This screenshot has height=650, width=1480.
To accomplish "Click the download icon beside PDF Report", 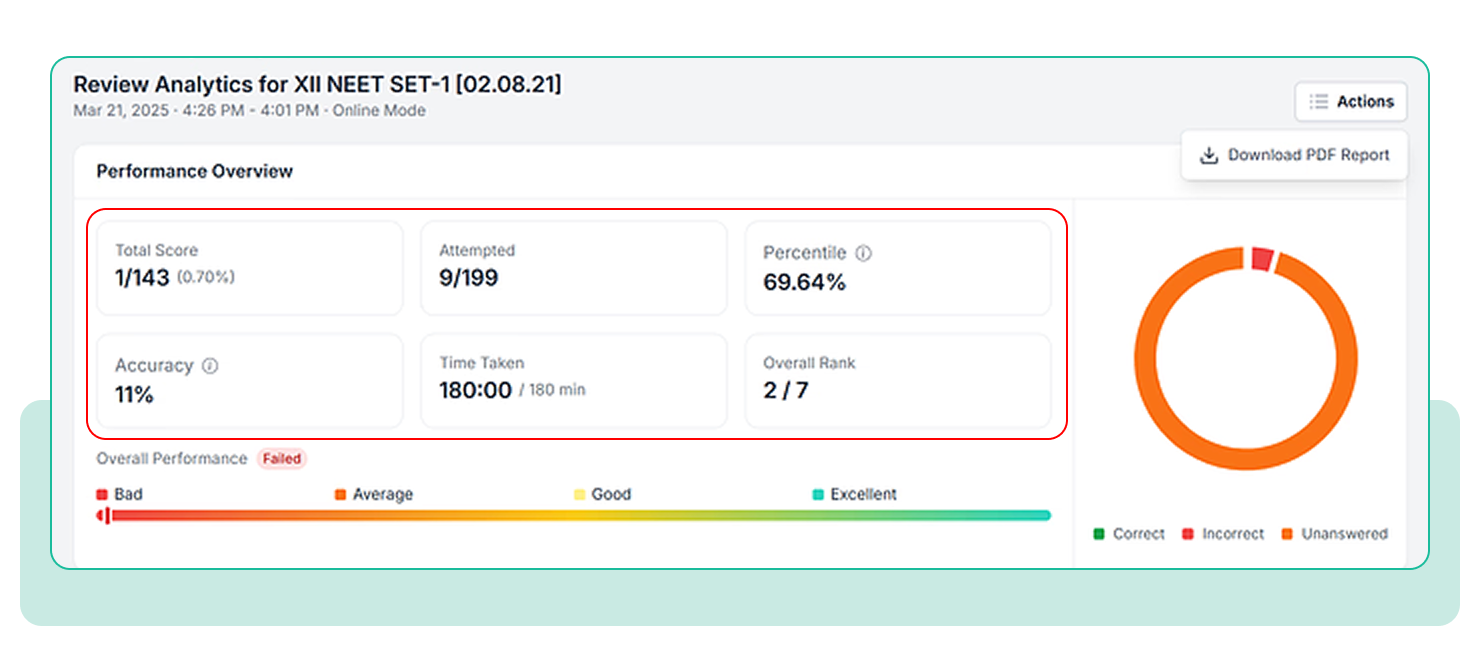I will click(1209, 155).
